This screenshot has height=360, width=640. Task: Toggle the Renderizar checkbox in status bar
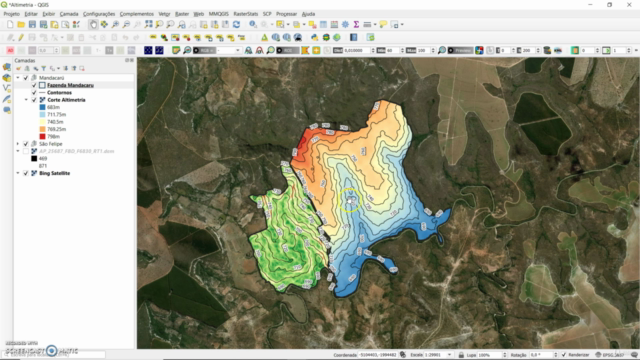(564, 355)
